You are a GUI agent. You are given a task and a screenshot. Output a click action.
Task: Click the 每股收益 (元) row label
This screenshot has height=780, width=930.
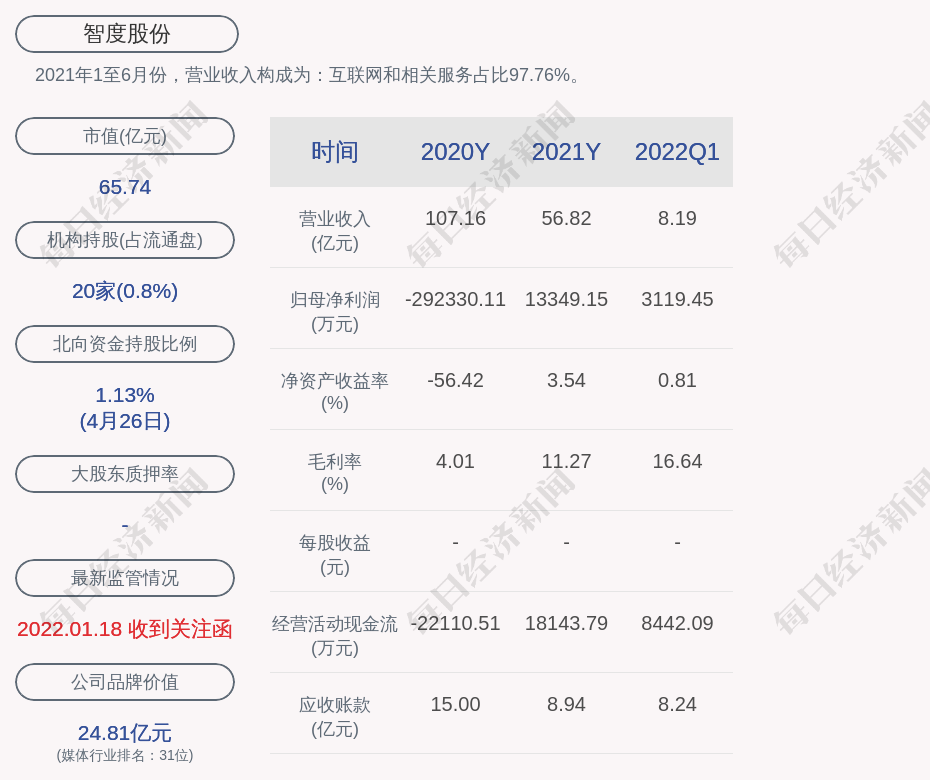pyautogui.click(x=335, y=555)
